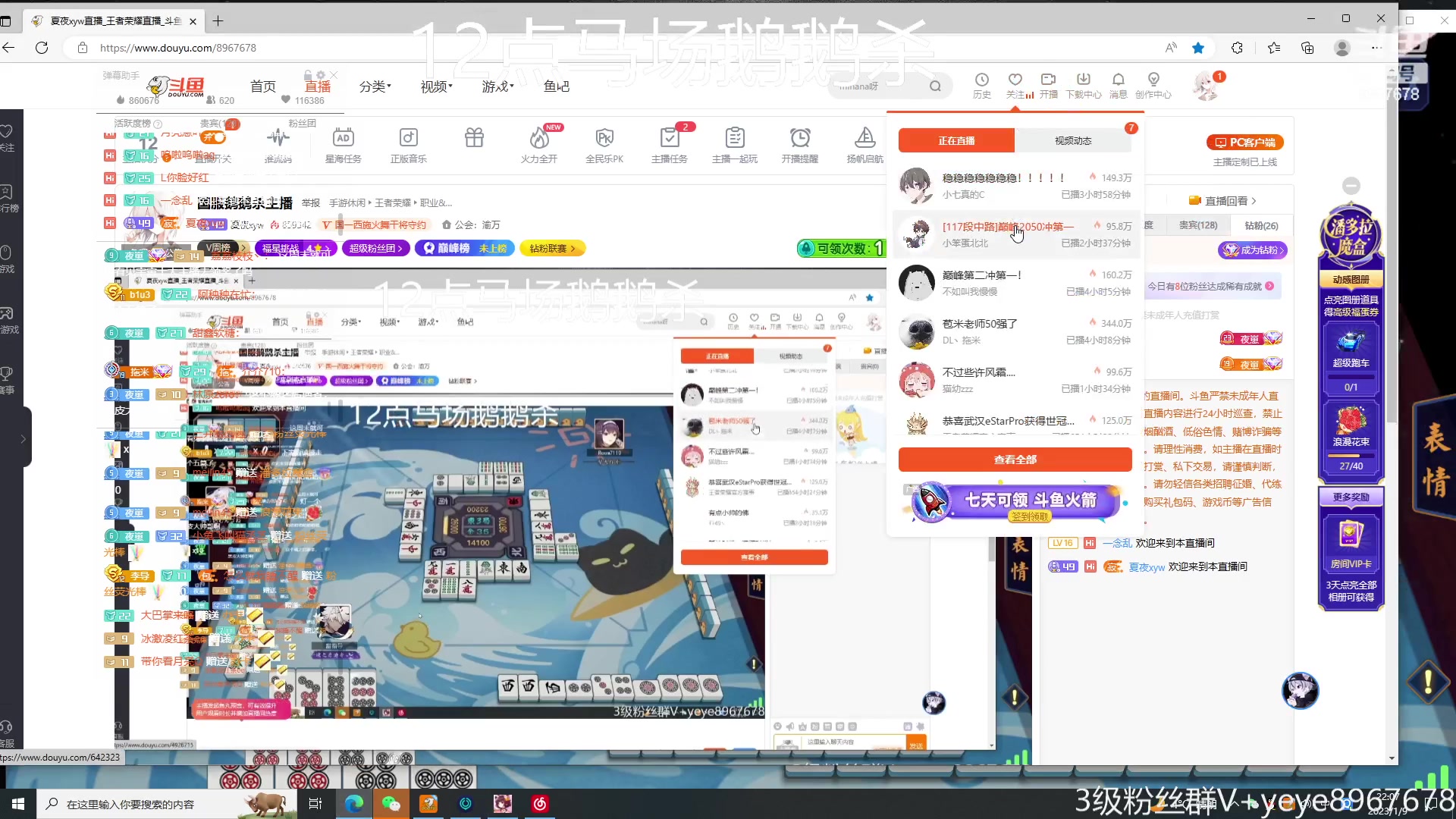Click the 查看全部 button

tap(1015, 460)
